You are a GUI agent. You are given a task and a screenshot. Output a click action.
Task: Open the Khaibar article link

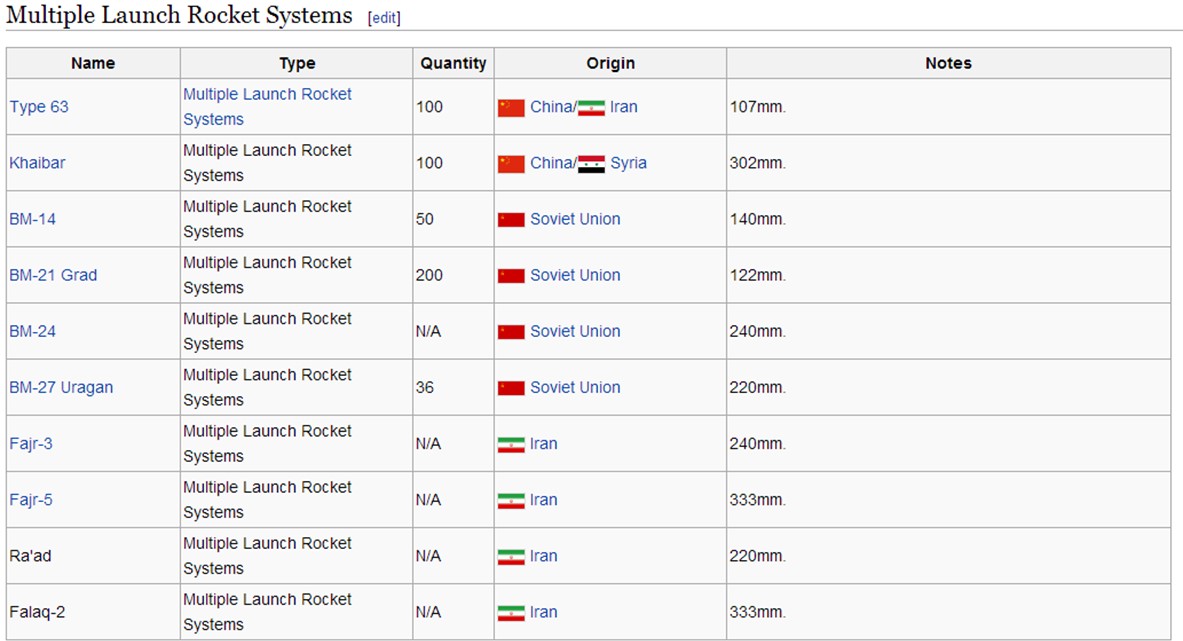(x=37, y=163)
